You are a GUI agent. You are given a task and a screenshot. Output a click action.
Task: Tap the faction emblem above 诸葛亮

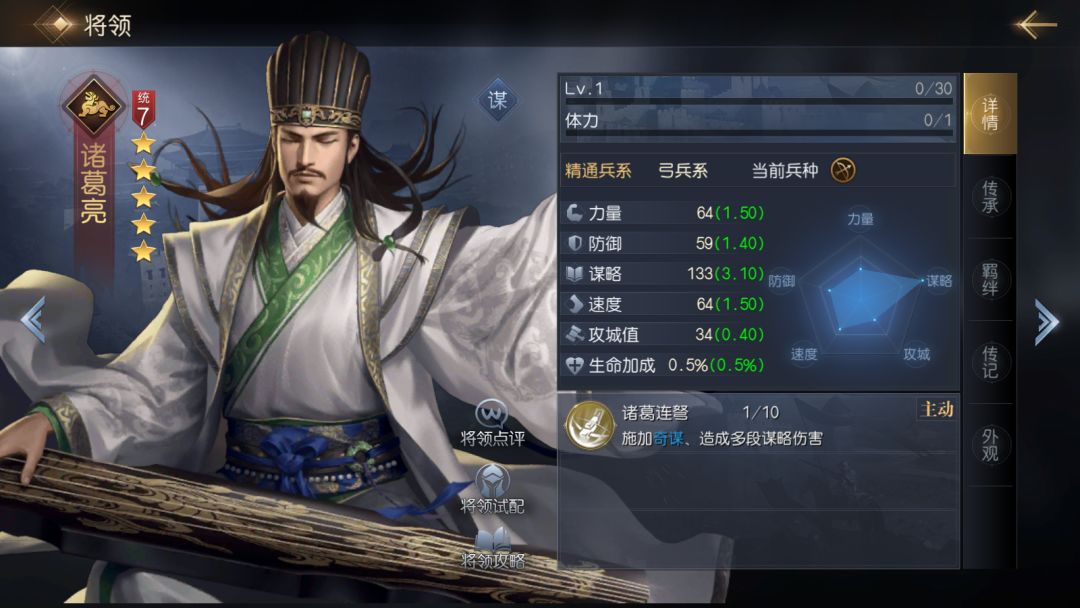click(94, 105)
